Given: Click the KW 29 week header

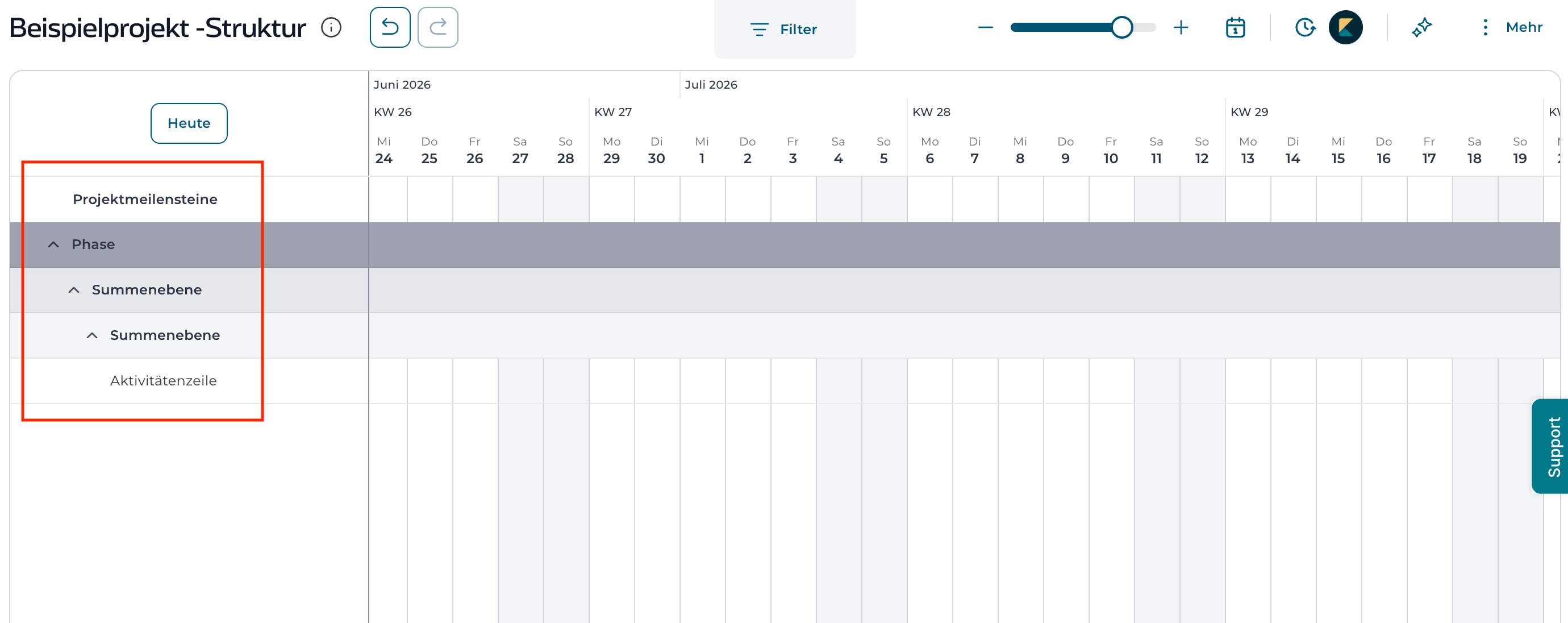Looking at the screenshot, I should pos(1249,112).
